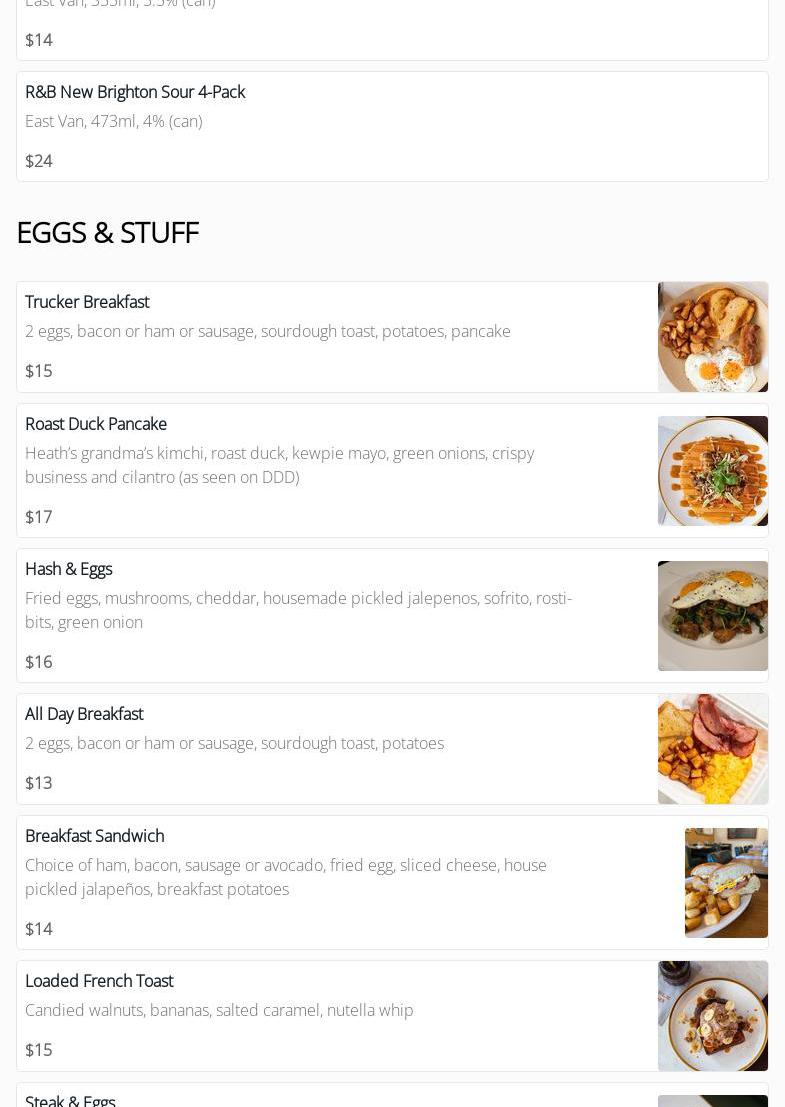Click the Breakfast Sandwich photo

tap(726, 883)
